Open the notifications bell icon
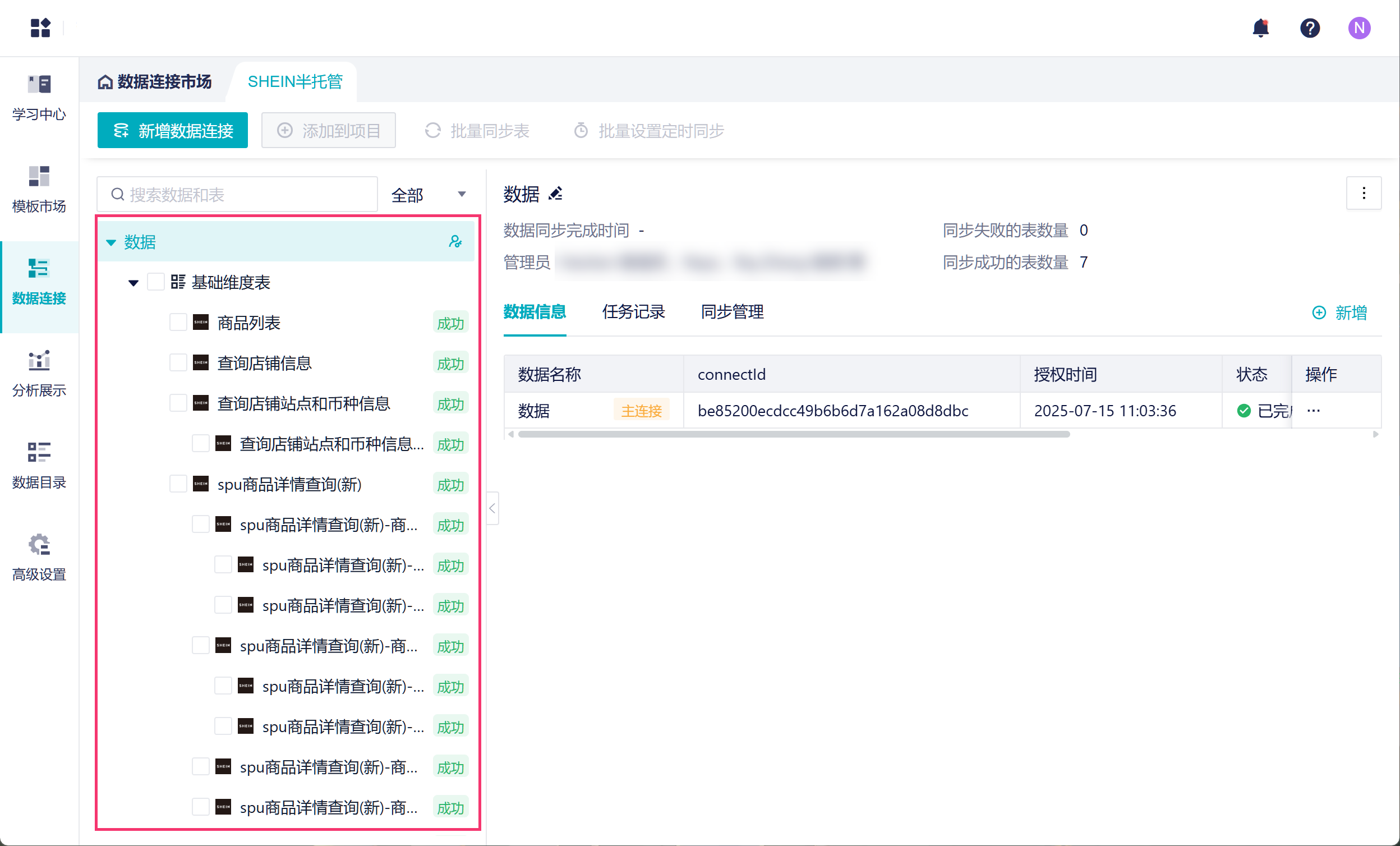This screenshot has height=846, width=1400. 1260,28
